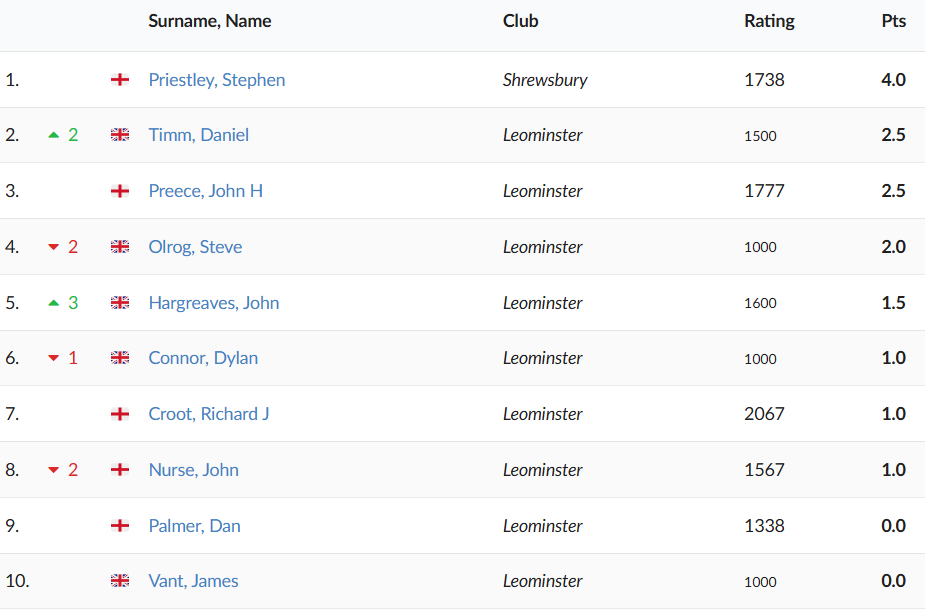This screenshot has height=610, width=925.
Task: Click the Club column header
Action: 520,21
